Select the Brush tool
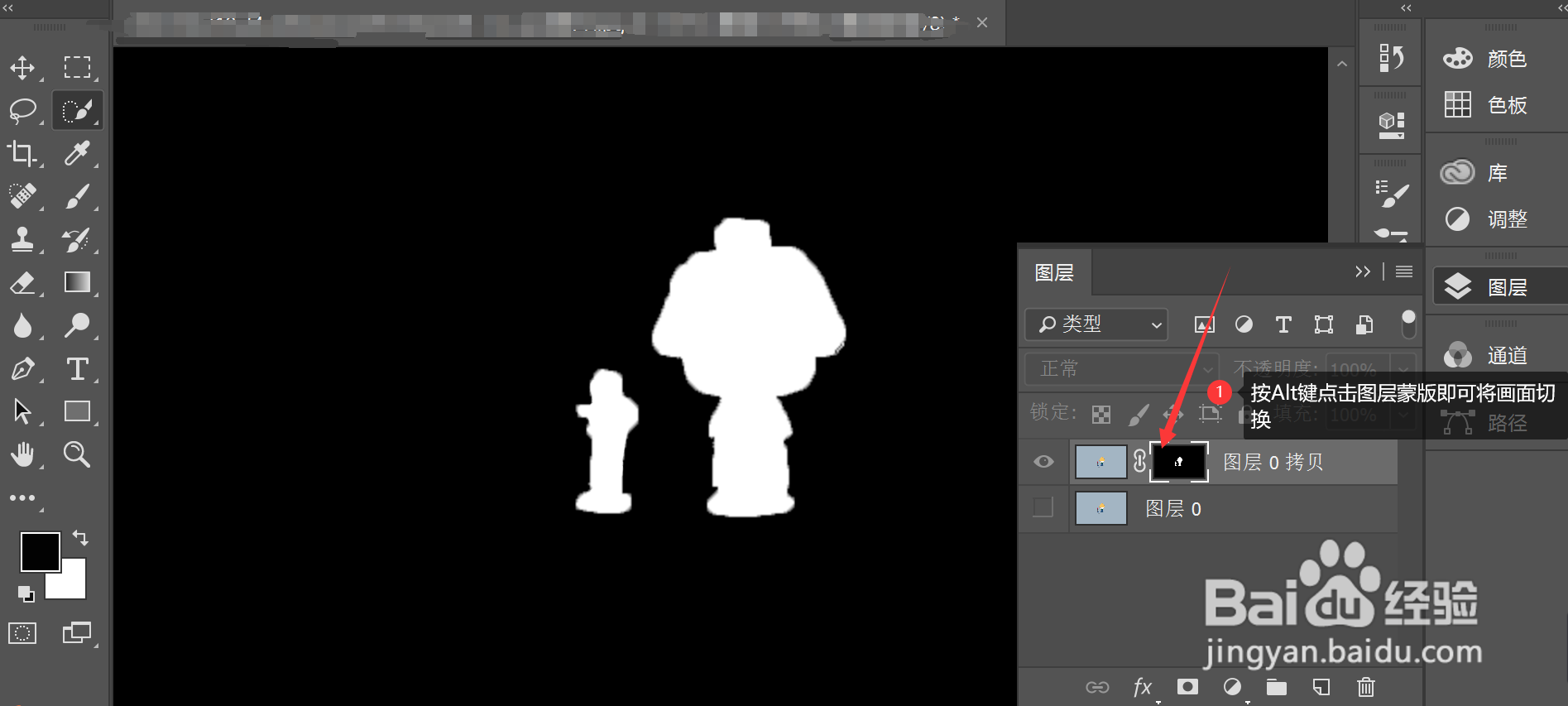Image resolution: width=1568 pixels, height=706 pixels. (x=77, y=196)
